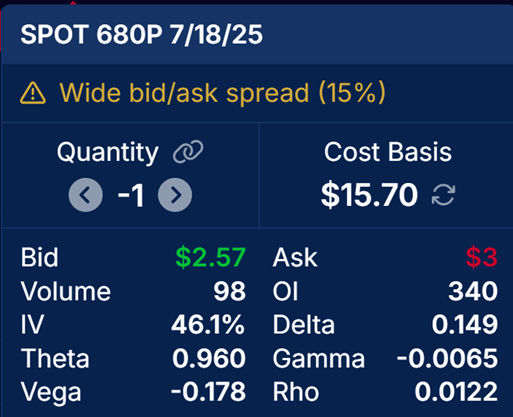Screen dimensions: 513x417
Task: Click the OI value 340
Action: click(x=473, y=291)
